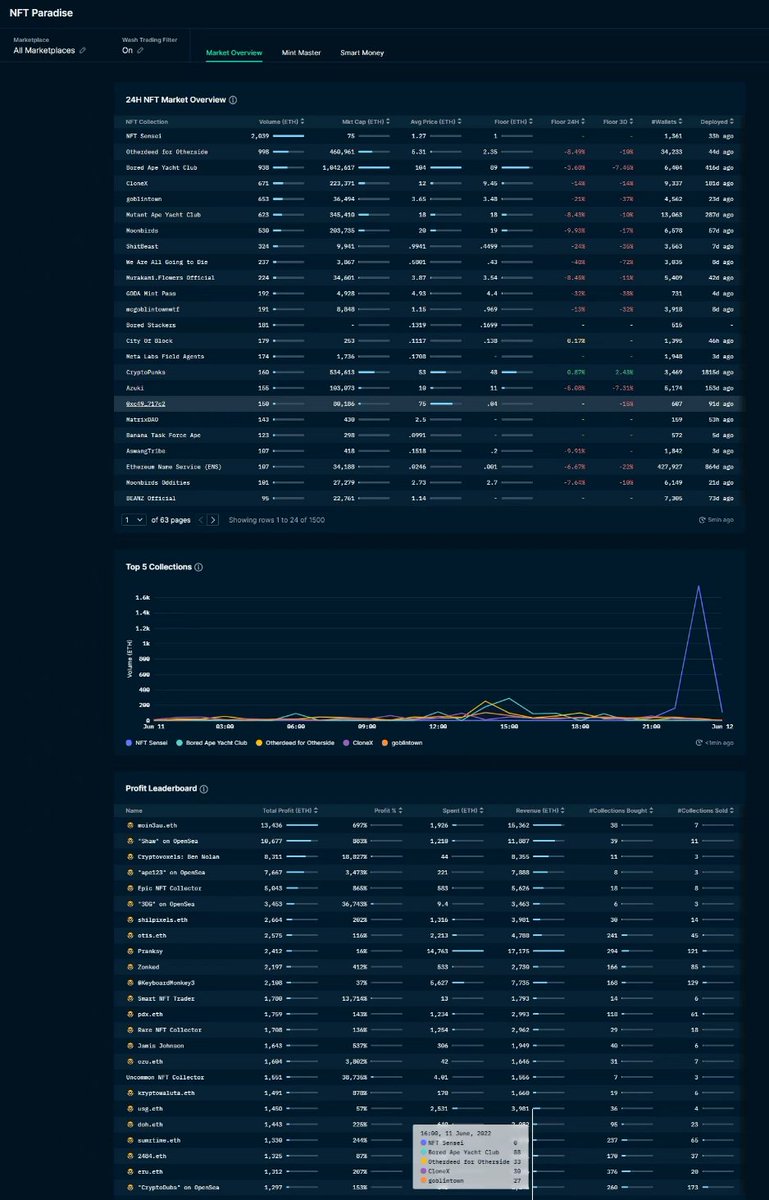
Task: Click emoji icon next to Pranksy
Action: (x=130, y=951)
